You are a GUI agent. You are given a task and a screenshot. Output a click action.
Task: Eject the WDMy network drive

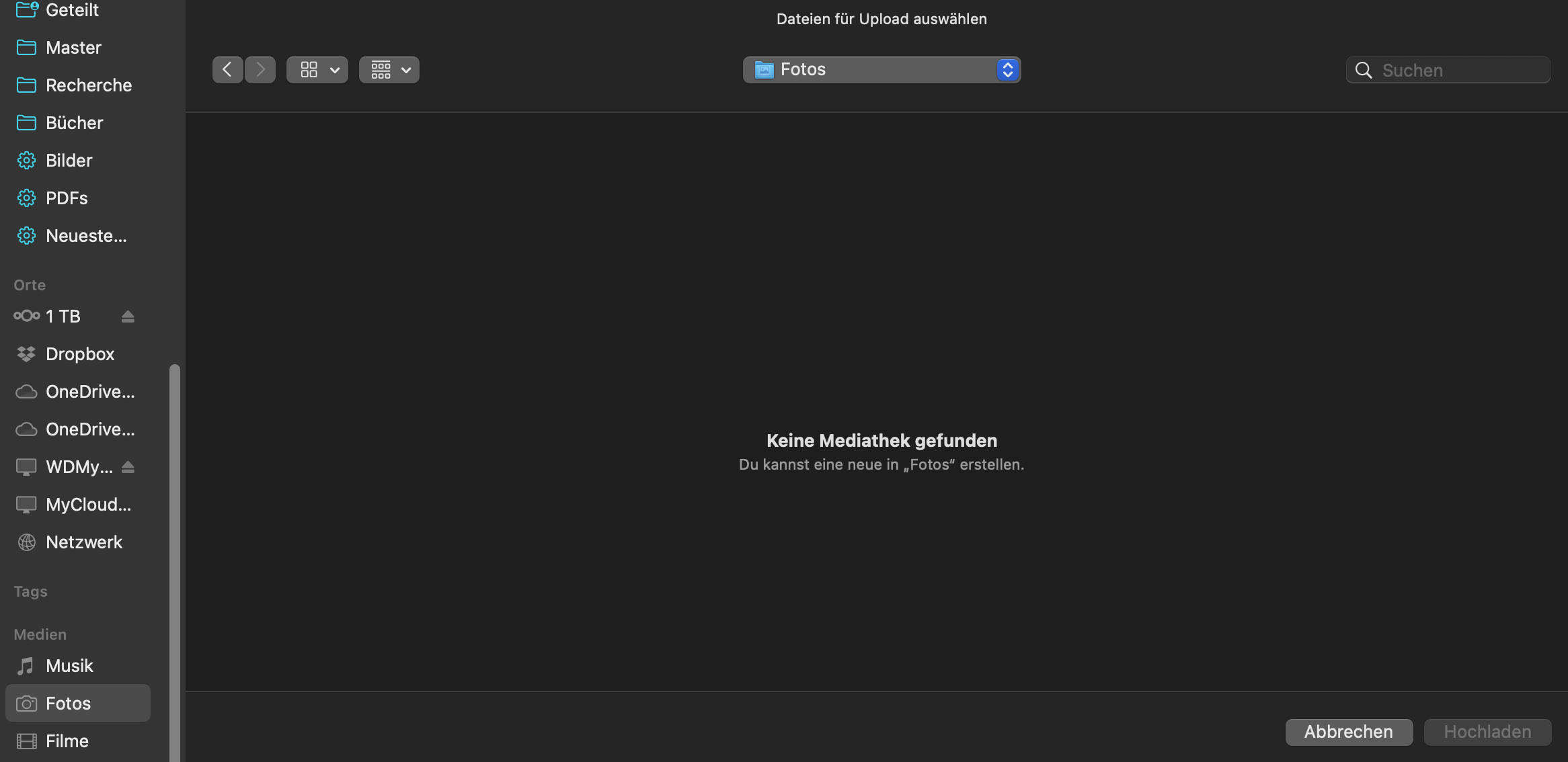[x=128, y=467]
